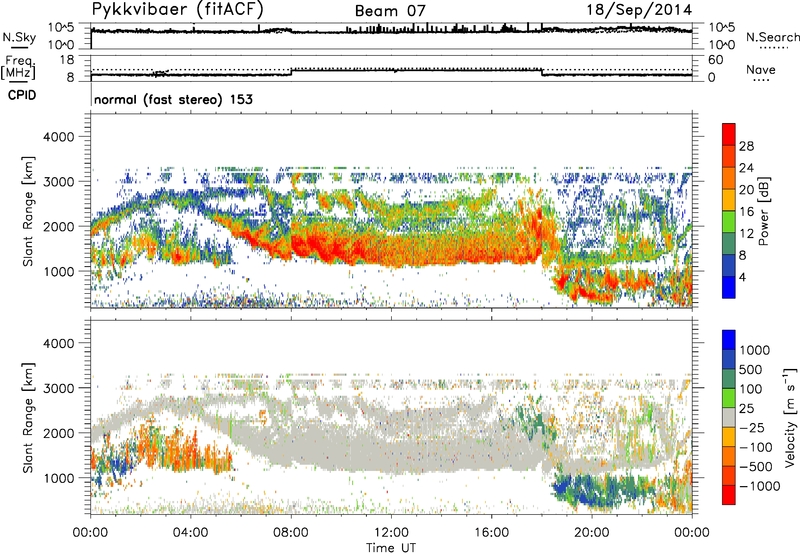
Task: Click the Nave legend label
Action: pos(761,69)
